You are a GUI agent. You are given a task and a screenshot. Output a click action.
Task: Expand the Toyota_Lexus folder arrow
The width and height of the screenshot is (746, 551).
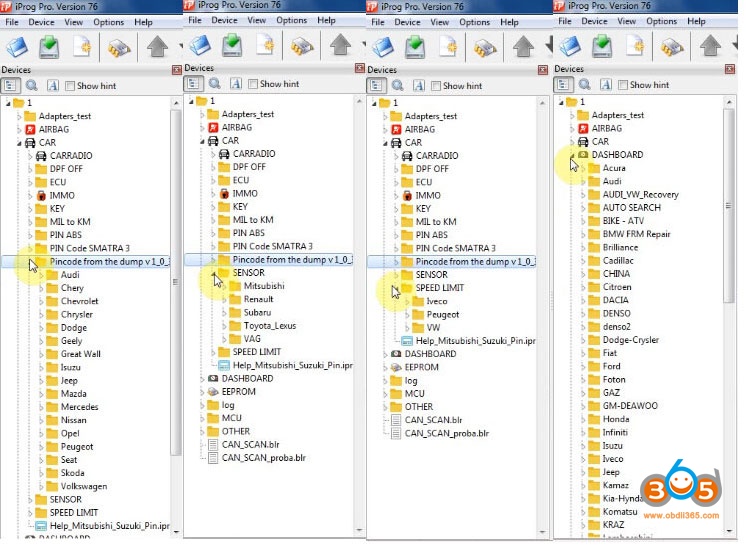(x=224, y=326)
